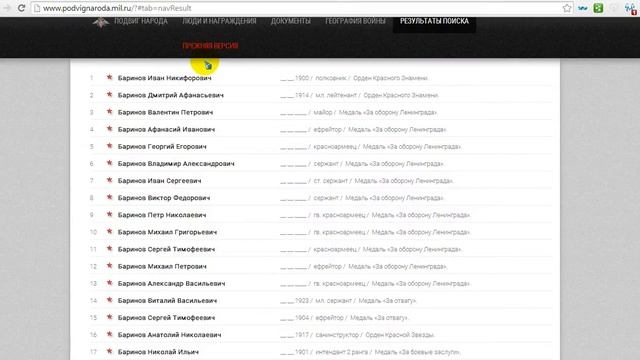Click red star in result row 11
Viewport: 640px width, 360px height.
point(109,249)
